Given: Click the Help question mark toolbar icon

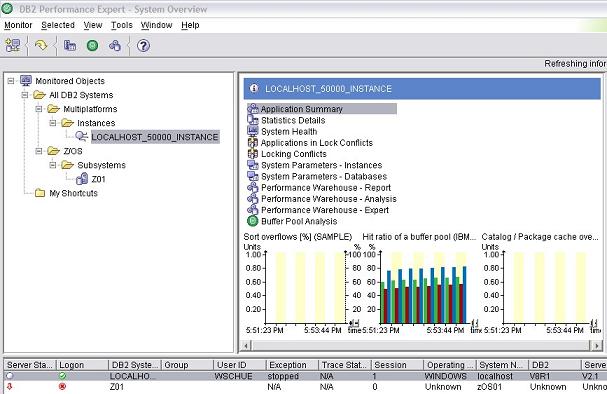Looking at the screenshot, I should tap(143, 46).
